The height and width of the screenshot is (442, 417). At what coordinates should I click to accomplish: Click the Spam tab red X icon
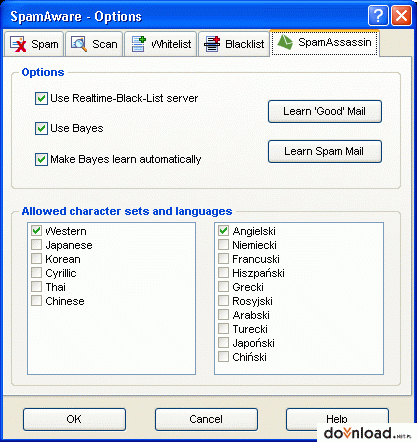click(x=18, y=44)
